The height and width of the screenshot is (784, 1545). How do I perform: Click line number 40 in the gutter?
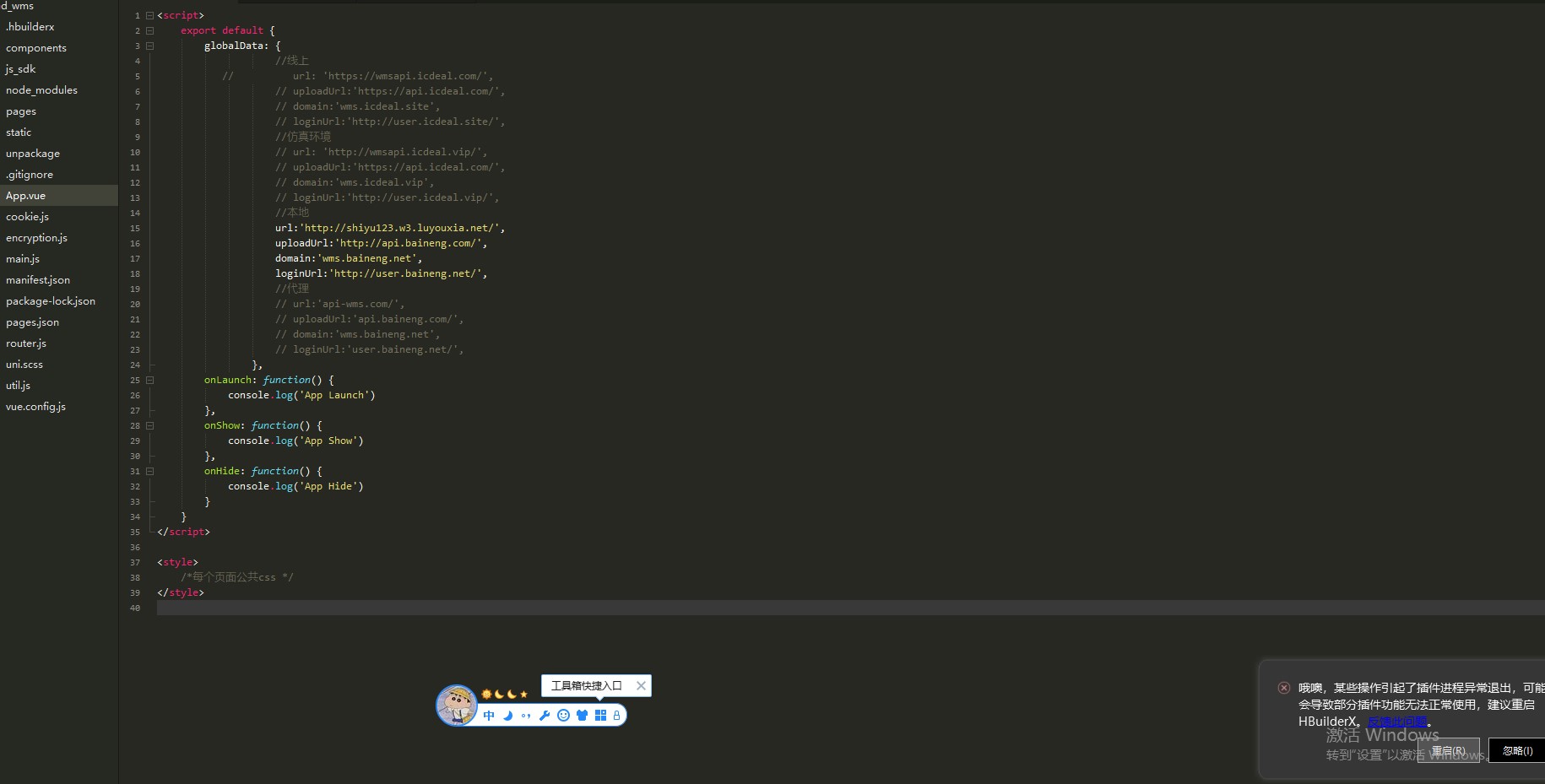pos(135,608)
